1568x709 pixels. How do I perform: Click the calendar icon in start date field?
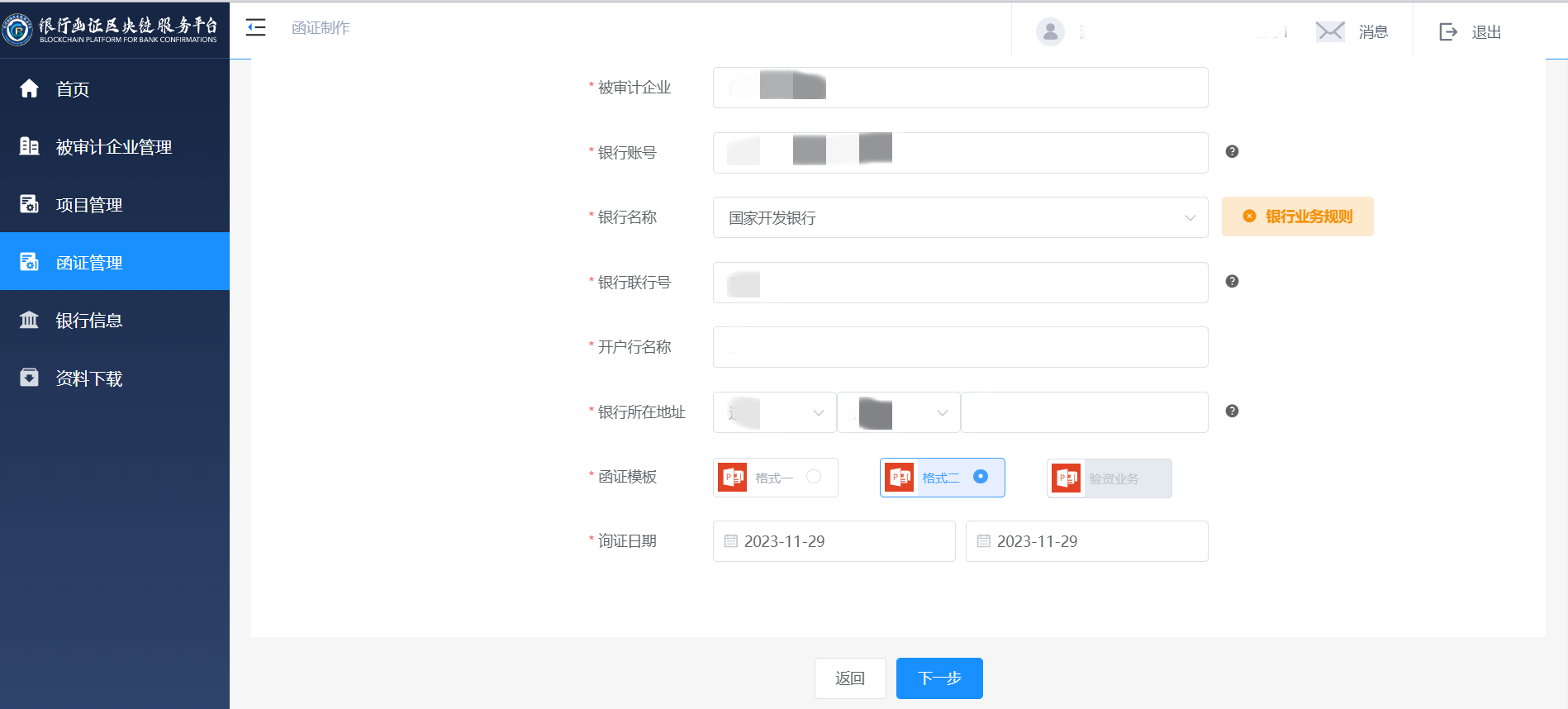click(x=731, y=541)
